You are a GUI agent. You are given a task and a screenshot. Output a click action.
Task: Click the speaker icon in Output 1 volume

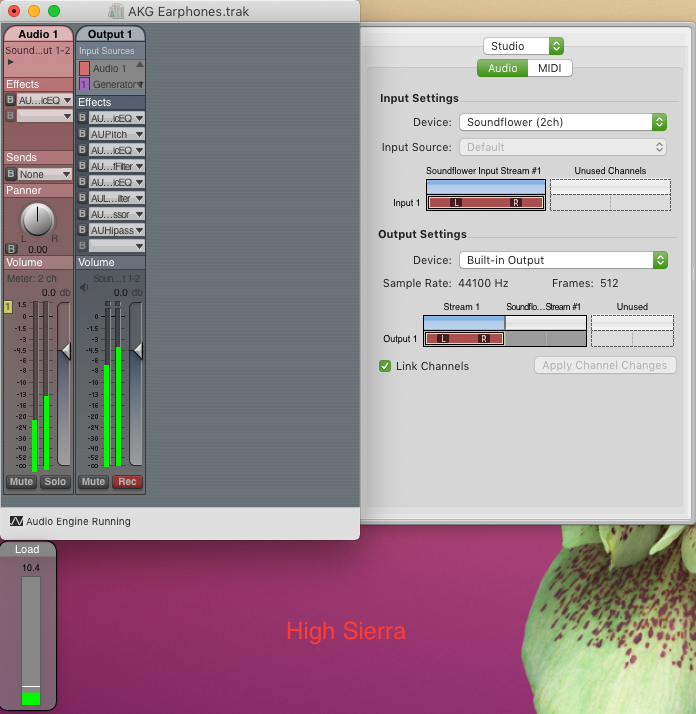[84, 287]
